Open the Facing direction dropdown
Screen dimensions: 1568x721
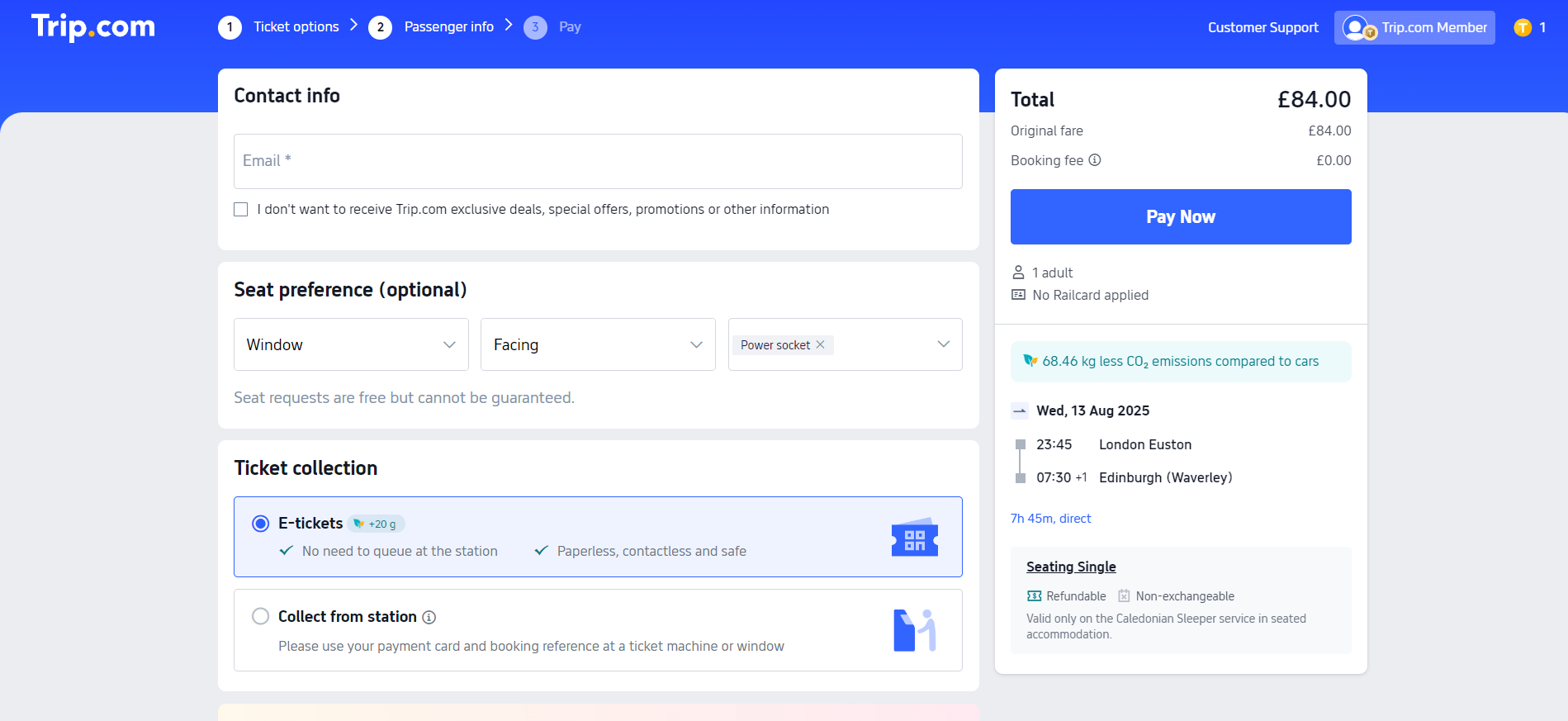tap(598, 344)
